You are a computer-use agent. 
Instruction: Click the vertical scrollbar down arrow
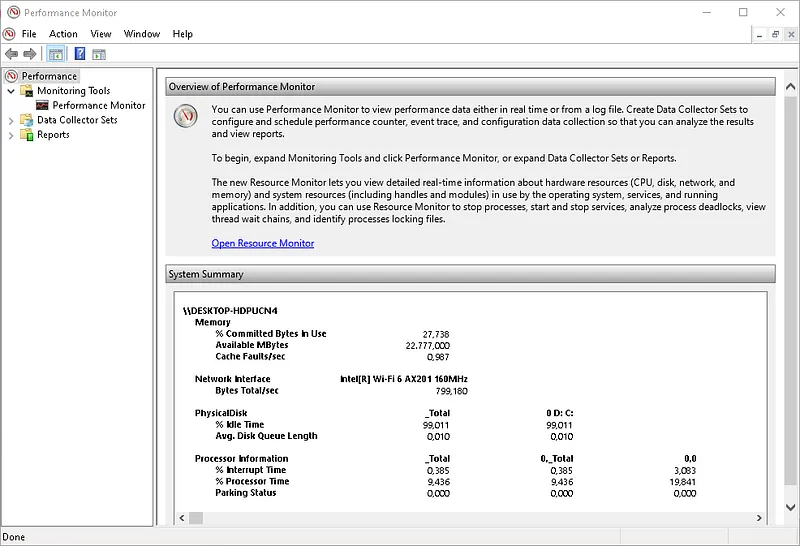point(790,507)
